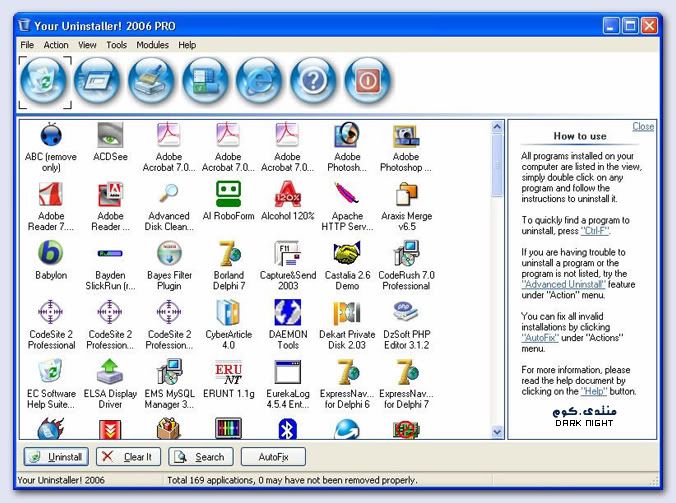Open the Help menu

[x=187, y=45]
